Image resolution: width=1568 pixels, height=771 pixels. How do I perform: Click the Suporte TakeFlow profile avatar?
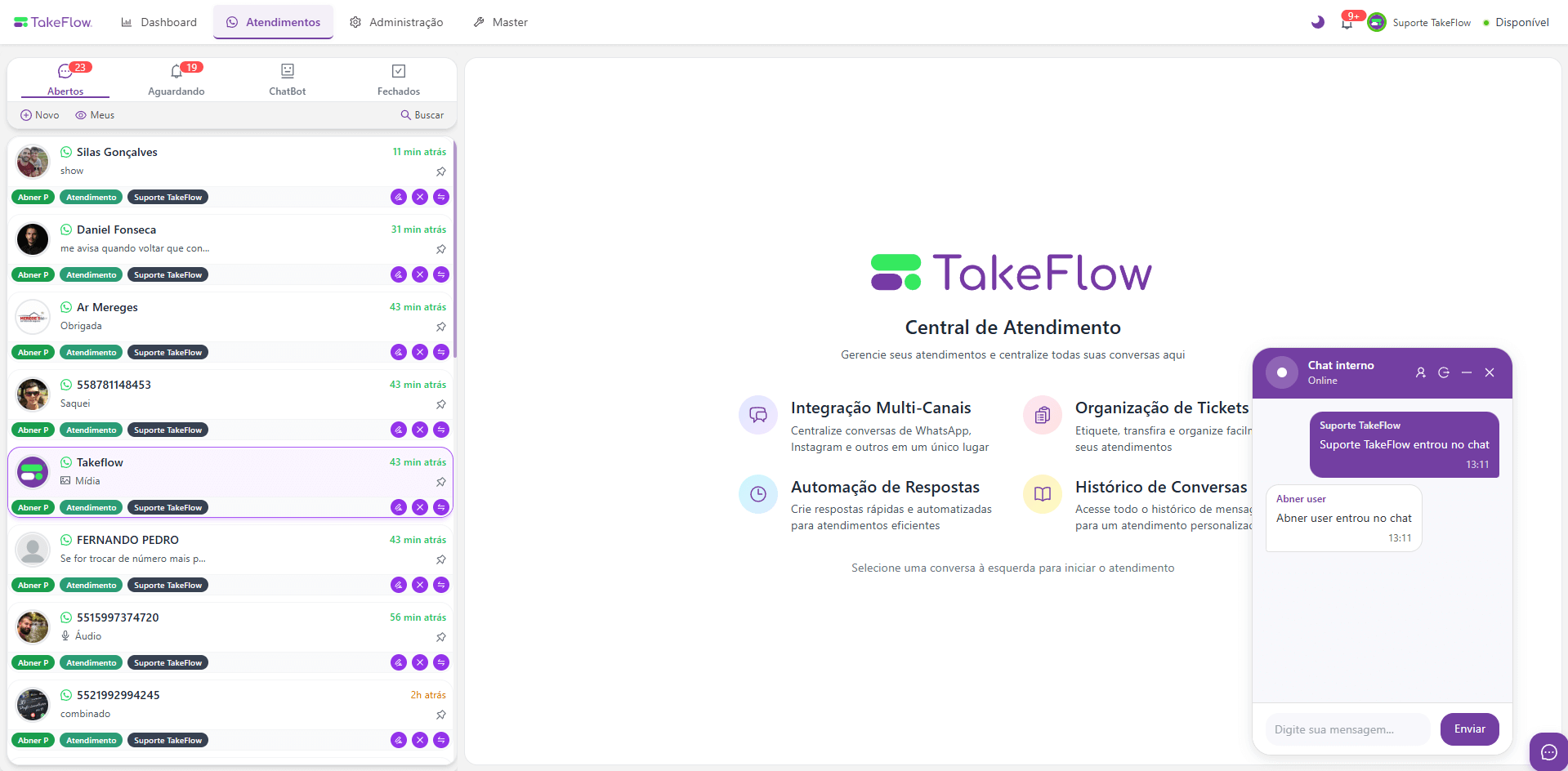tap(1376, 22)
